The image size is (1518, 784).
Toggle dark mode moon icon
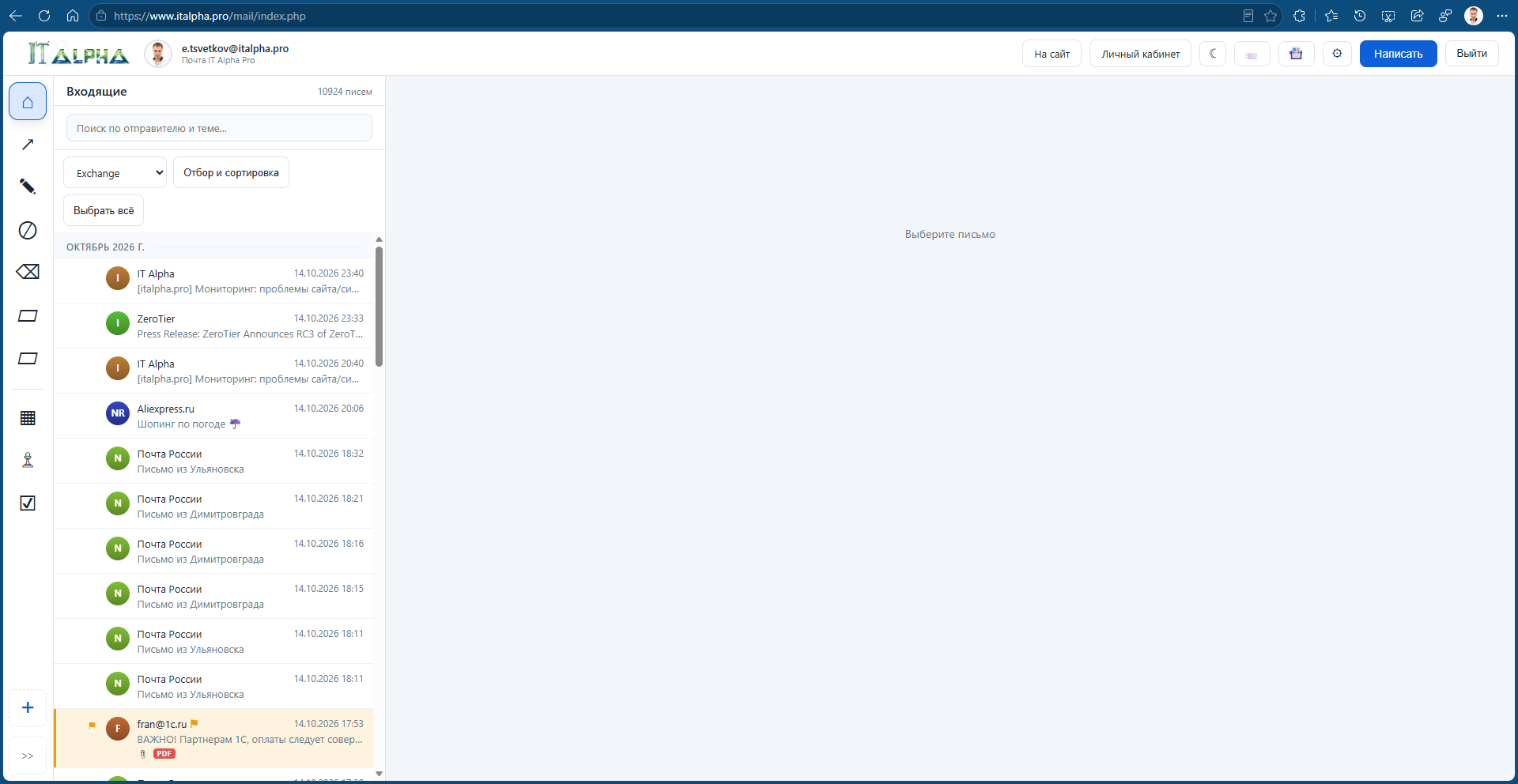pos(1213,54)
